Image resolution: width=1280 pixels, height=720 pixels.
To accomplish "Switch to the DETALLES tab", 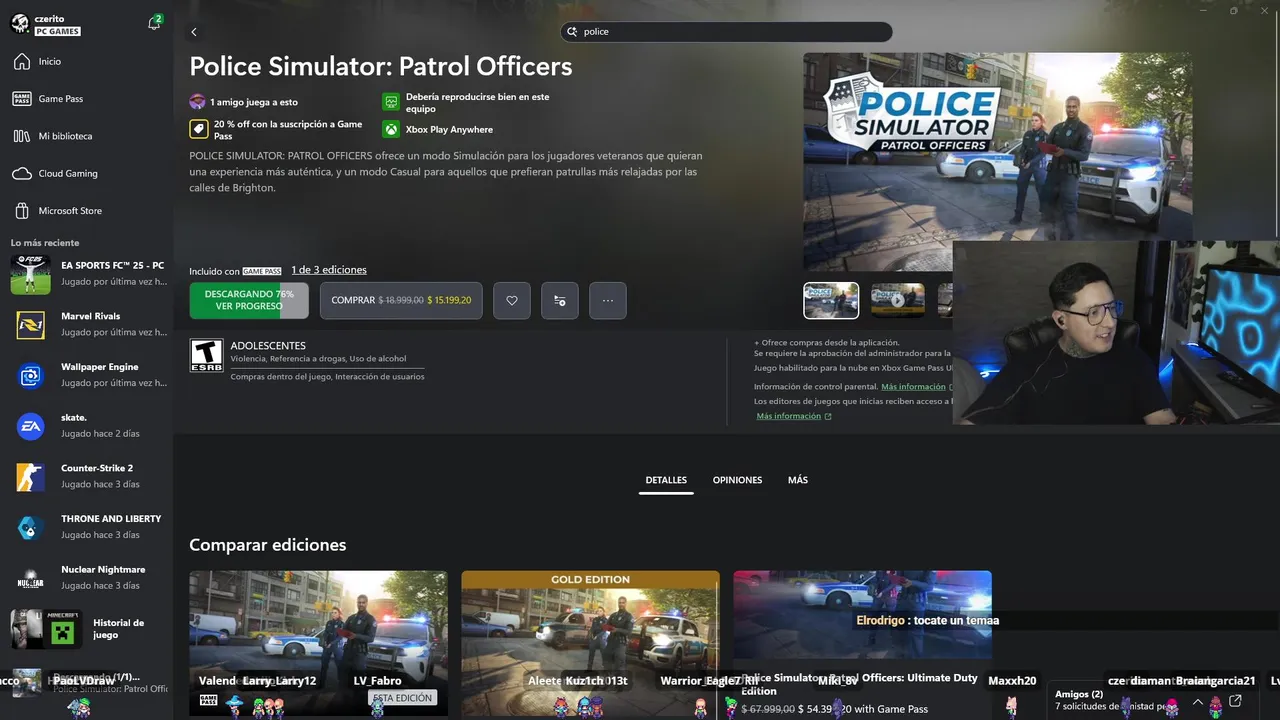I will pyautogui.click(x=666, y=480).
